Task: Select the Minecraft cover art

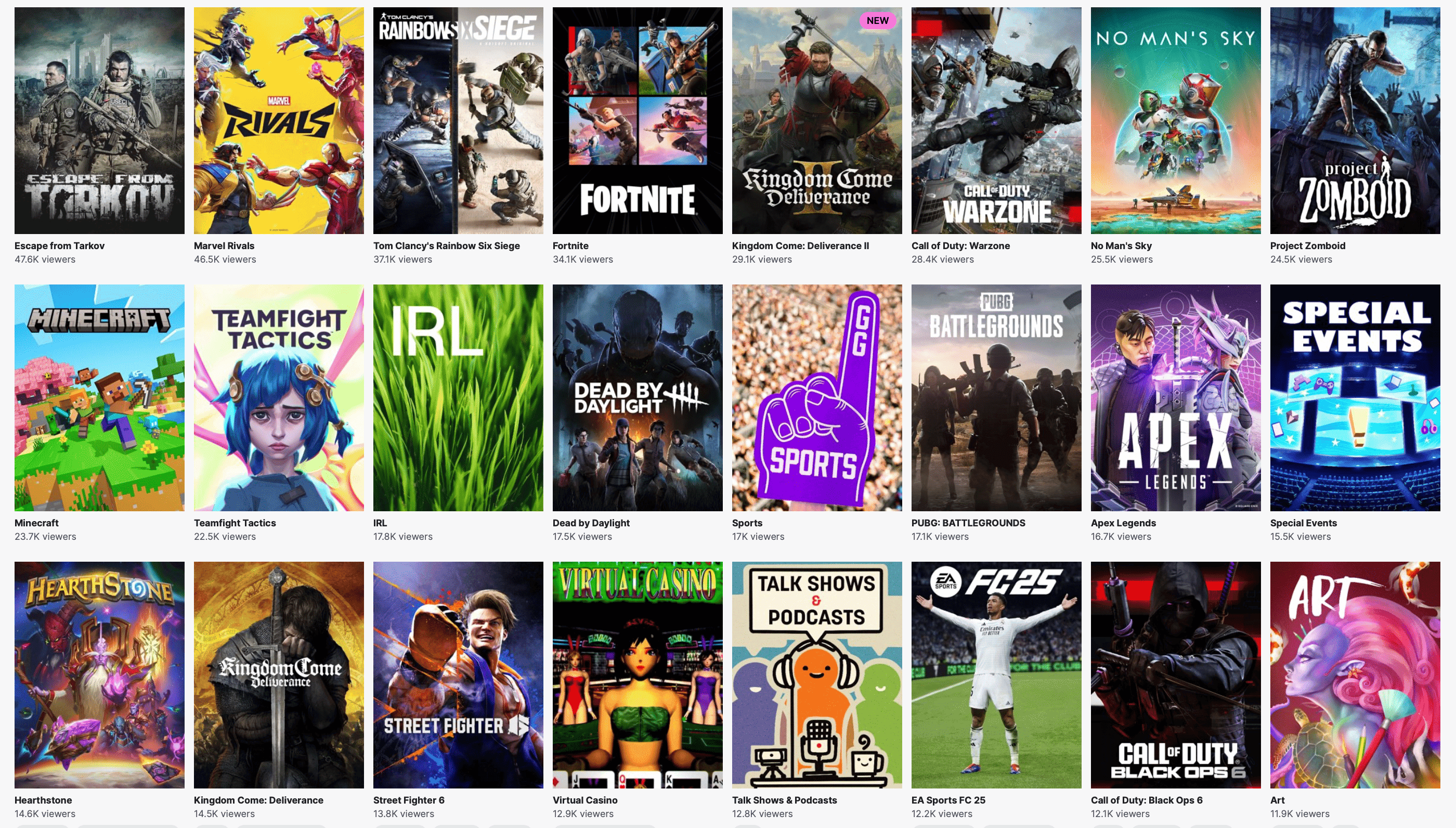Action: click(x=99, y=397)
